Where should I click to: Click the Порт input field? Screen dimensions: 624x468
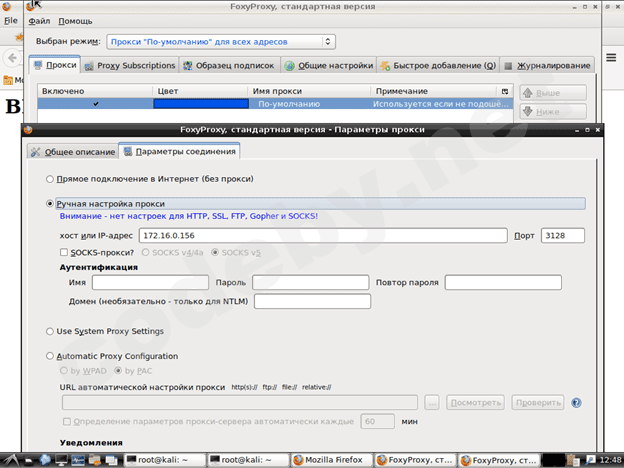[x=563, y=236]
